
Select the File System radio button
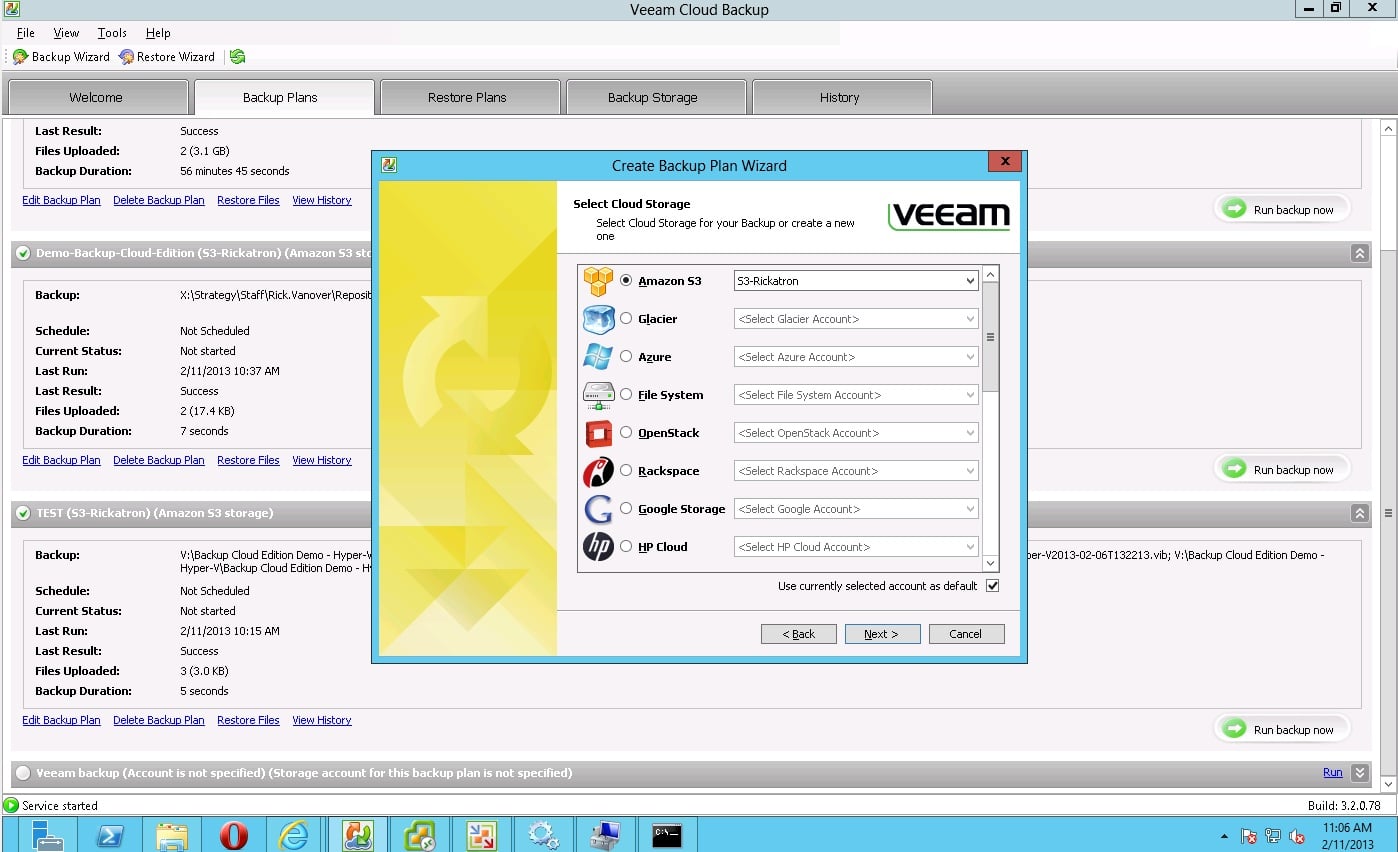(x=626, y=395)
